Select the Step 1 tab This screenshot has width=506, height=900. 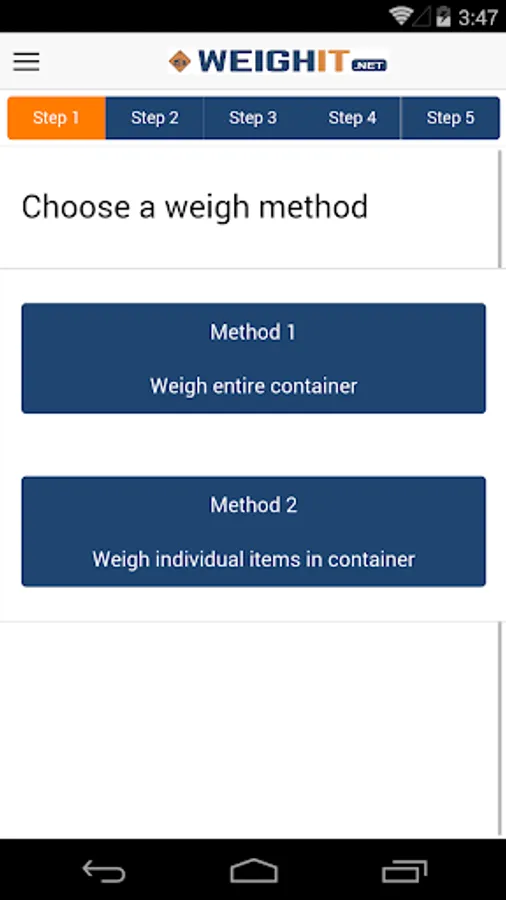coord(56,118)
